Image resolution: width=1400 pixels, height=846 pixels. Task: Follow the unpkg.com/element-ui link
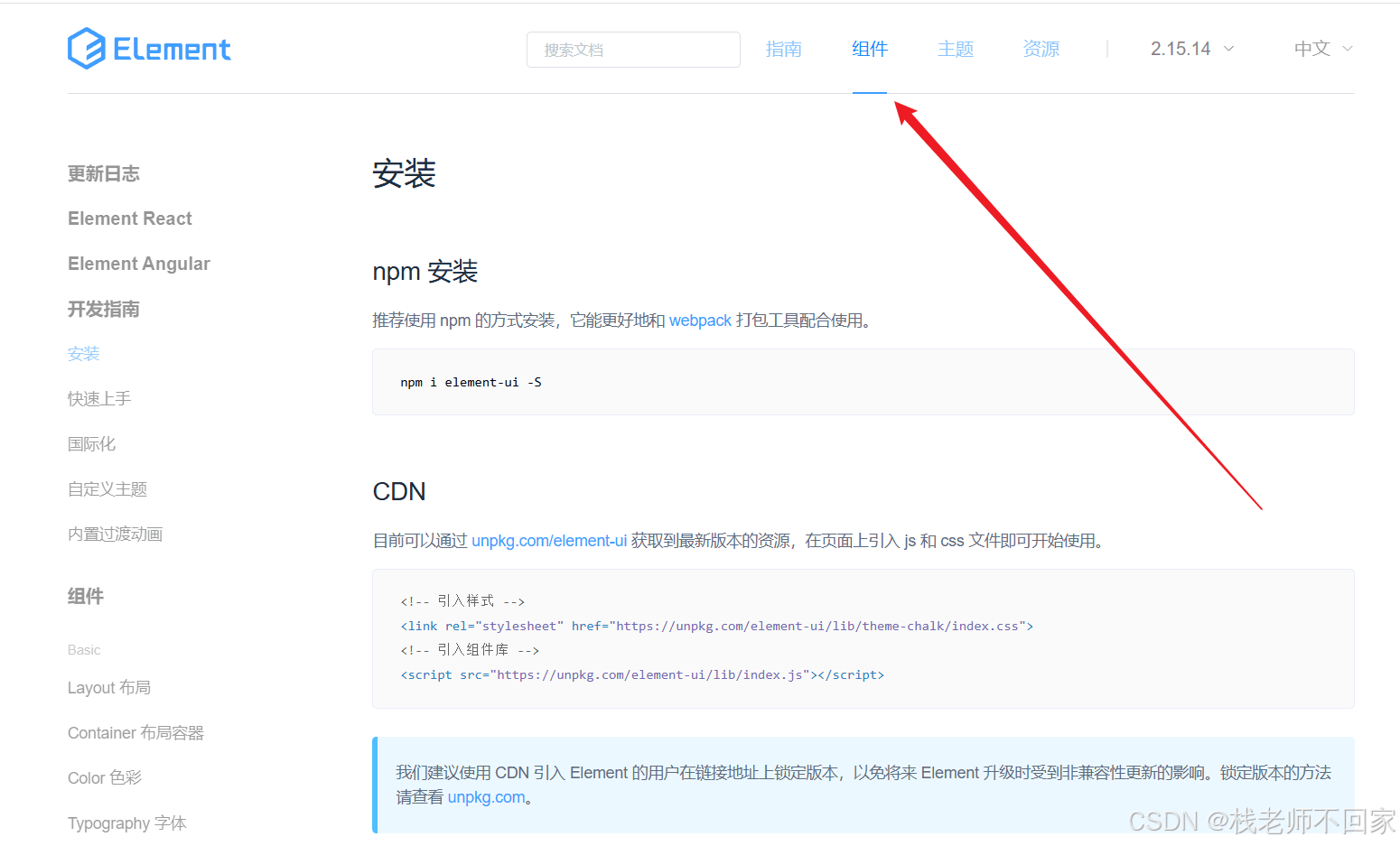[x=549, y=540]
